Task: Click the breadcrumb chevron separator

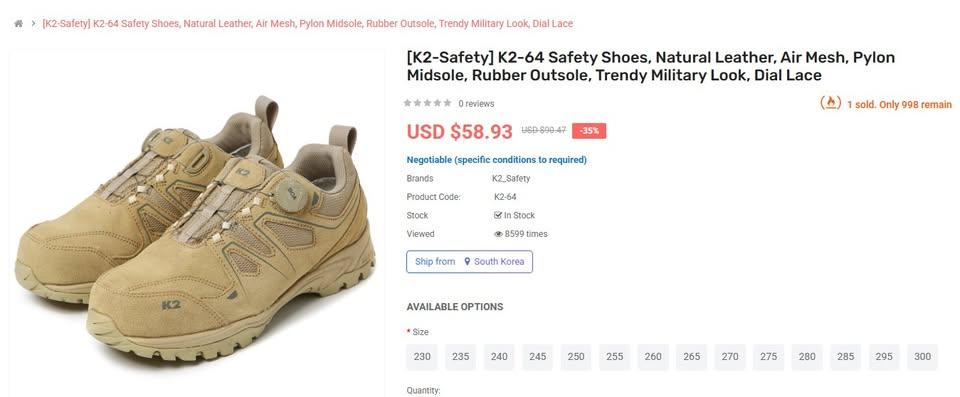Action: [33, 24]
